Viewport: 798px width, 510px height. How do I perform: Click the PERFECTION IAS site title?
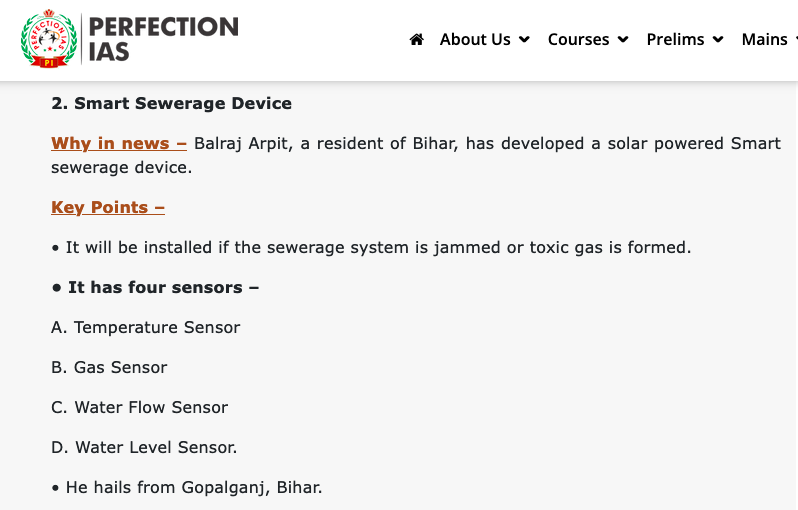(163, 39)
